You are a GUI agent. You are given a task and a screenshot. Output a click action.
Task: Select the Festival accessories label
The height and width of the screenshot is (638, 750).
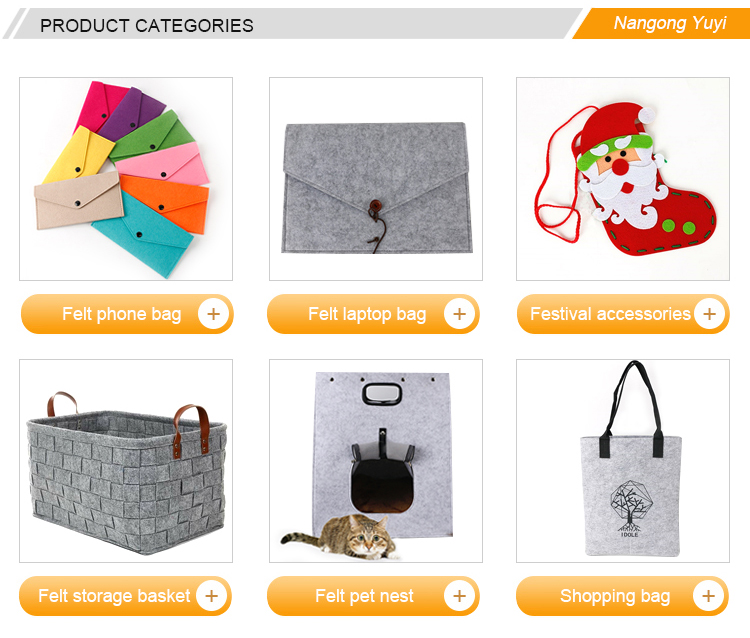(610, 314)
